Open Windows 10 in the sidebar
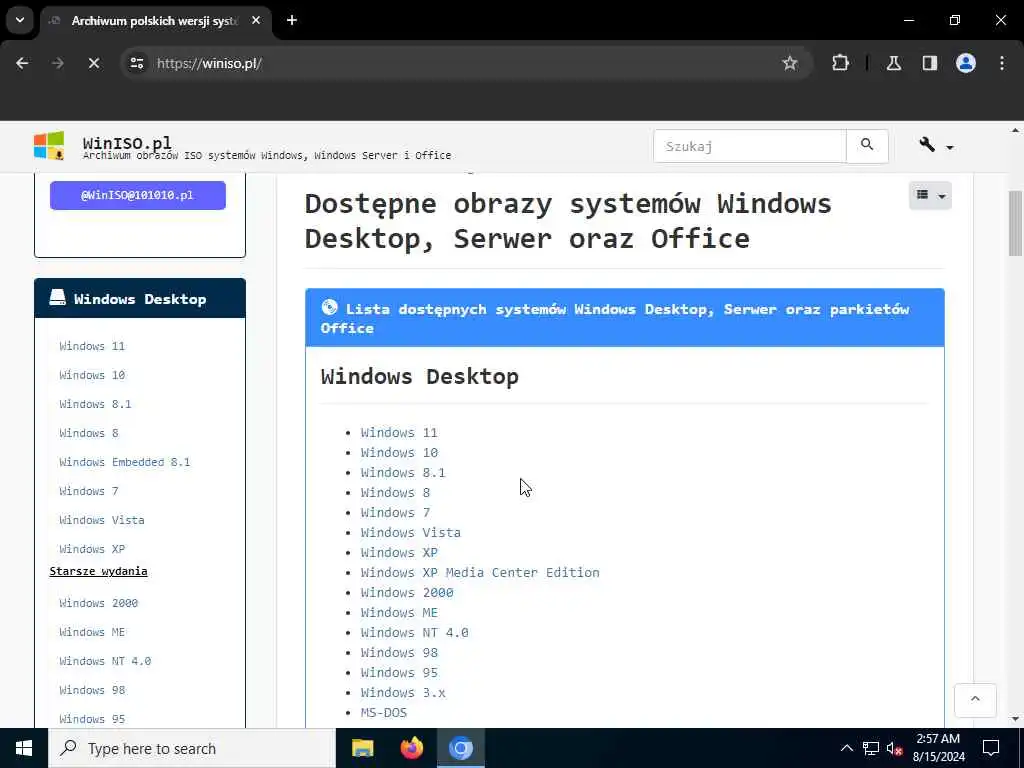The width and height of the screenshot is (1024, 768). point(92,375)
